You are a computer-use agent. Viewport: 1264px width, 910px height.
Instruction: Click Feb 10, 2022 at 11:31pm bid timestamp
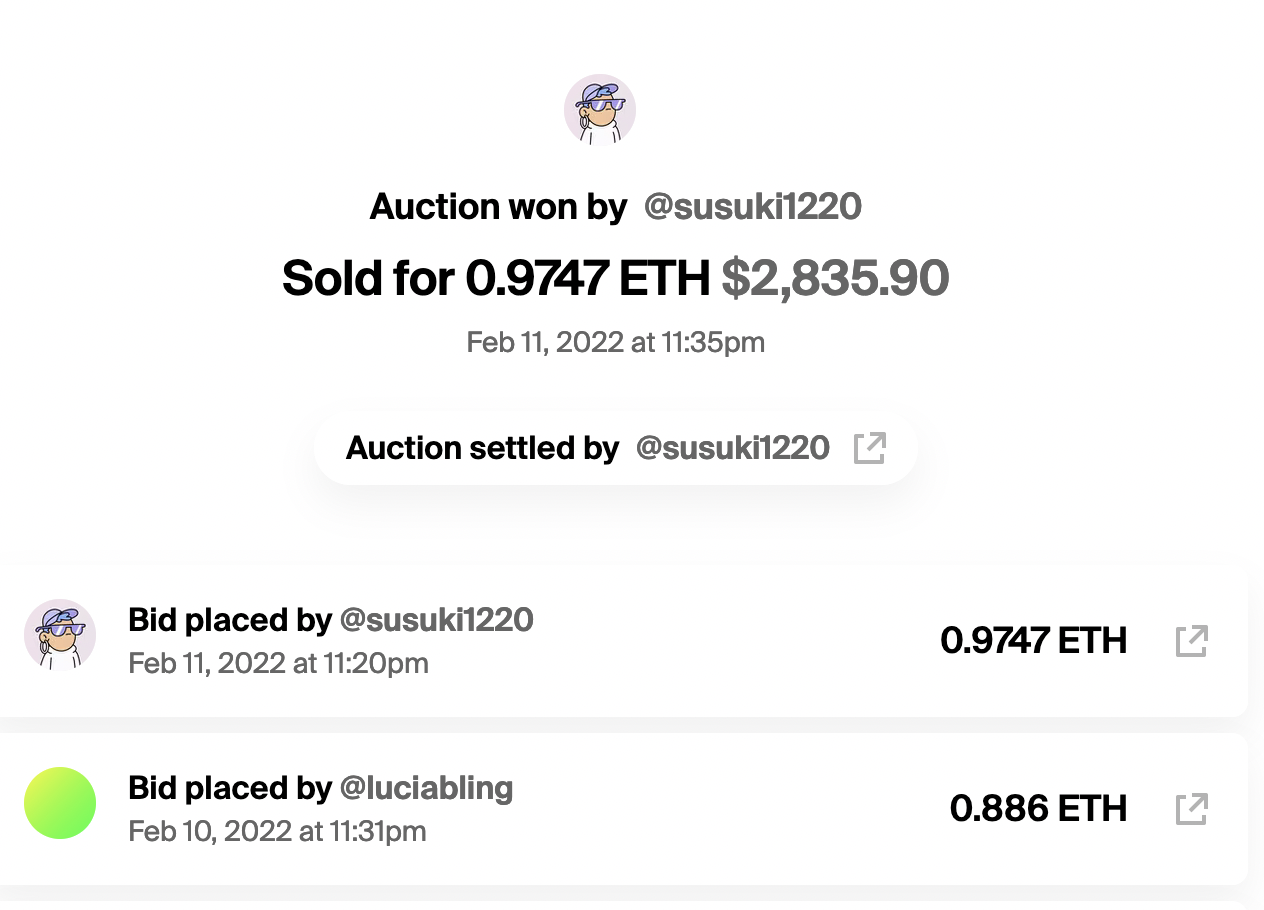(x=277, y=831)
